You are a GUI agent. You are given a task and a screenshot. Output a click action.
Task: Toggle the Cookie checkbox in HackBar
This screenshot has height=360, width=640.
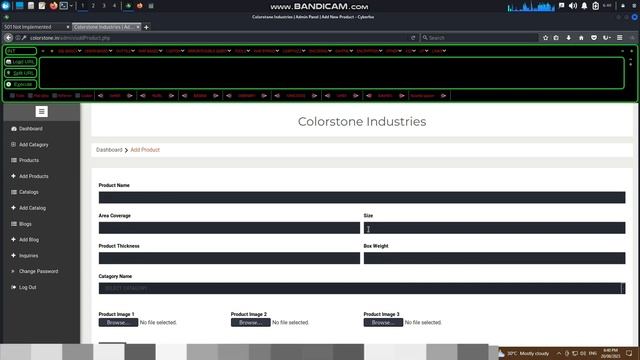(78, 96)
